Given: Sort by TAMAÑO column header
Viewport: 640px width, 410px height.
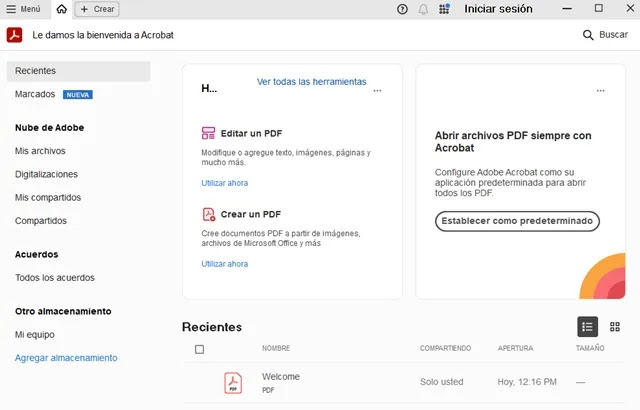Looking at the screenshot, I should [x=590, y=348].
